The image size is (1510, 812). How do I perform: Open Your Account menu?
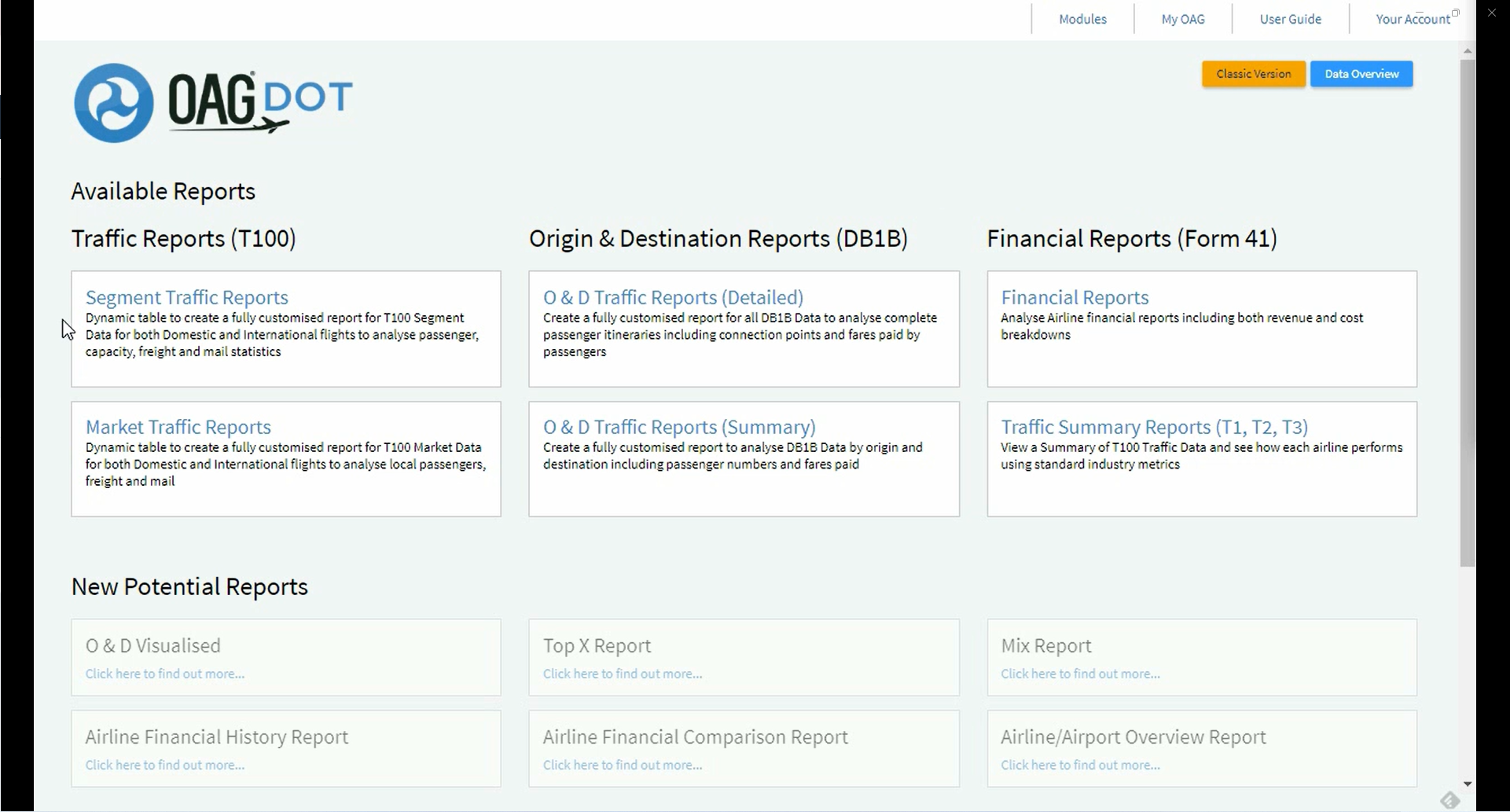pos(1413,19)
